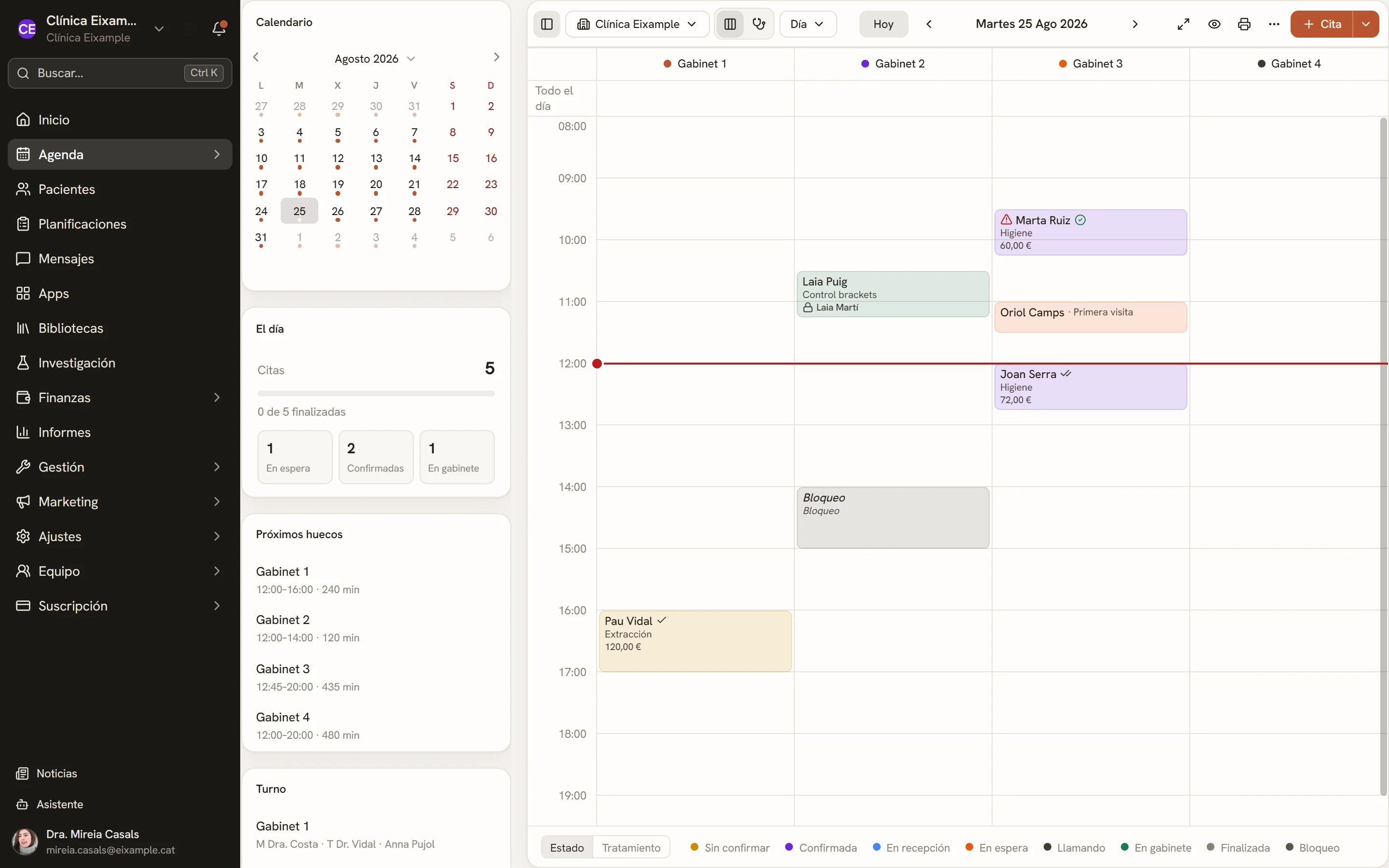Open the Cita button dropdown arrow
The width and height of the screenshot is (1389, 868).
(1365, 24)
